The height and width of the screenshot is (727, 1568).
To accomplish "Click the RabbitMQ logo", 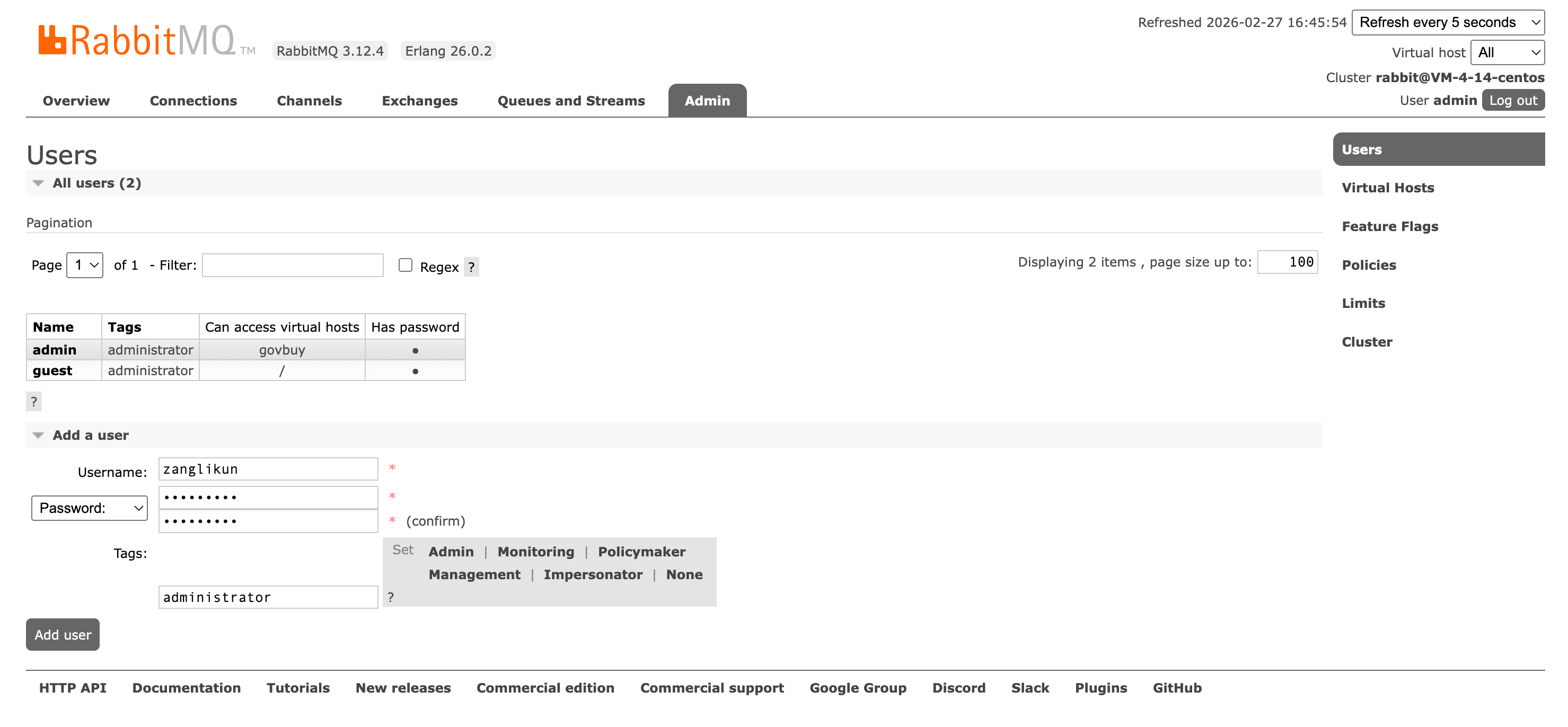I will [136, 41].
